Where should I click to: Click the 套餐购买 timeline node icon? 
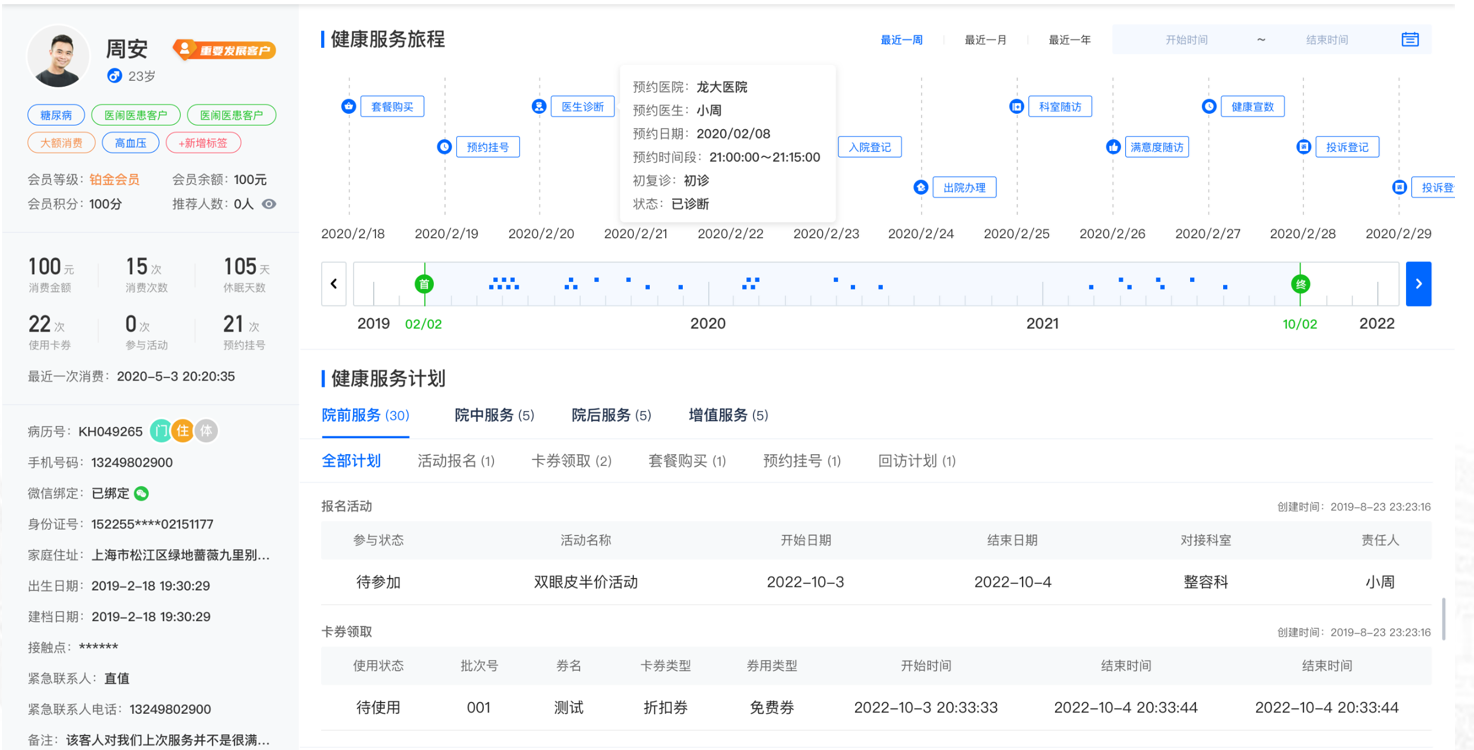[x=349, y=106]
